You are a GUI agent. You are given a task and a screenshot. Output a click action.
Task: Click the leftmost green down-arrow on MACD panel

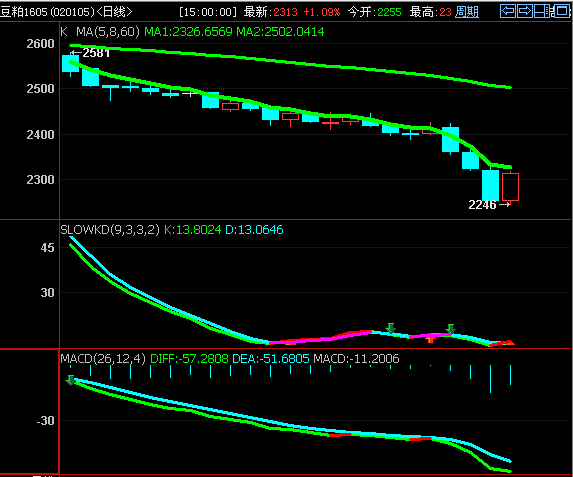tap(71, 380)
